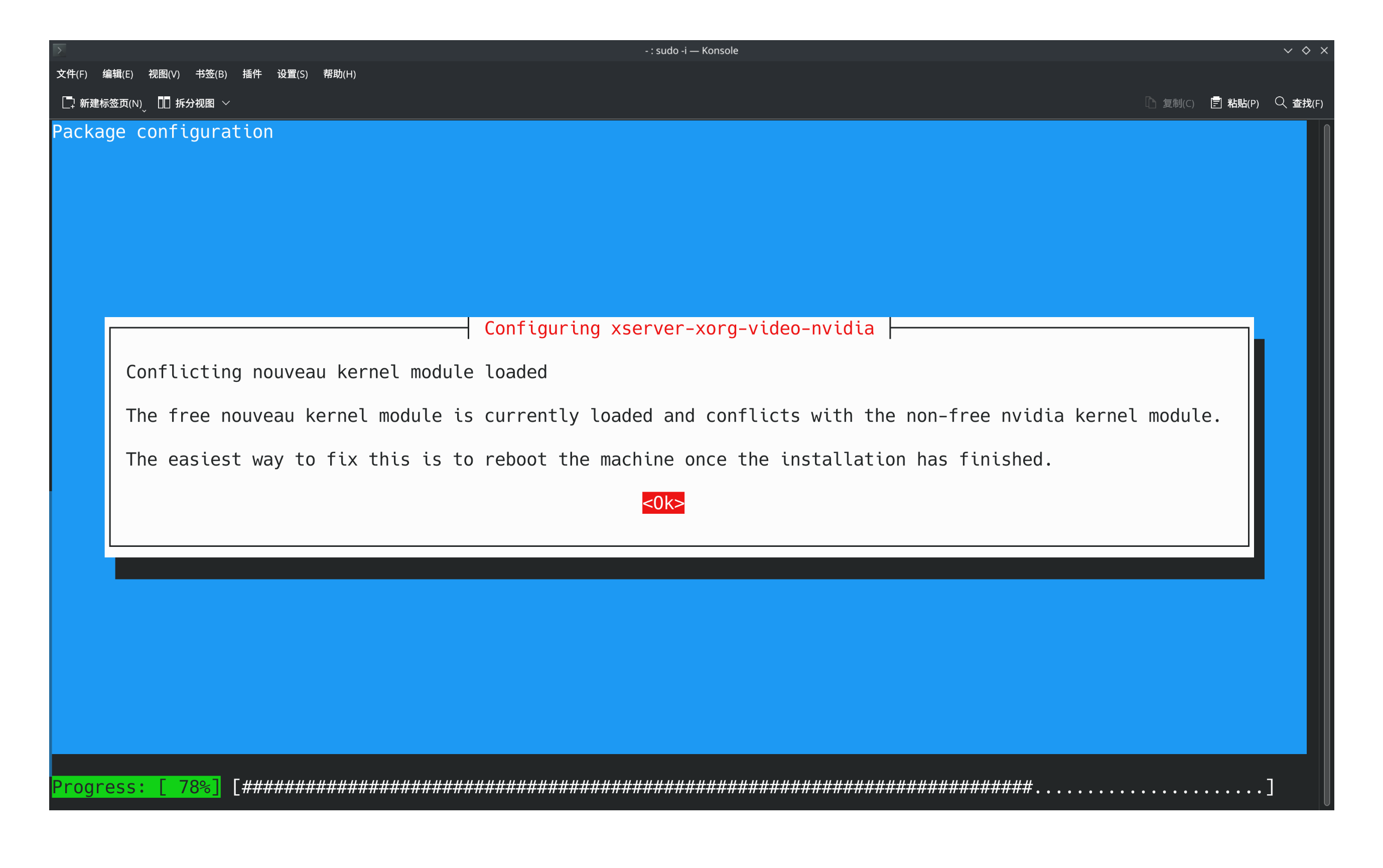This screenshot has width=1383, height=868.
Task: Expand the New Tab dropdown arrow
Action: 144,110
